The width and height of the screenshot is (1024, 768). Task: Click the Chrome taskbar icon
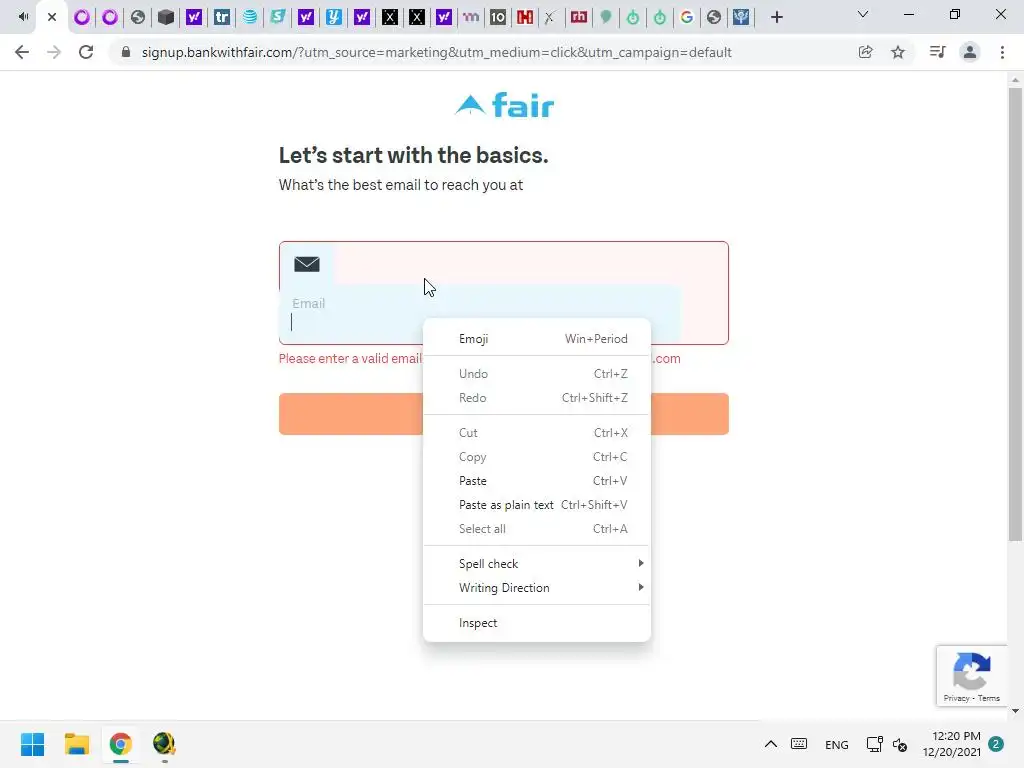tap(120, 744)
